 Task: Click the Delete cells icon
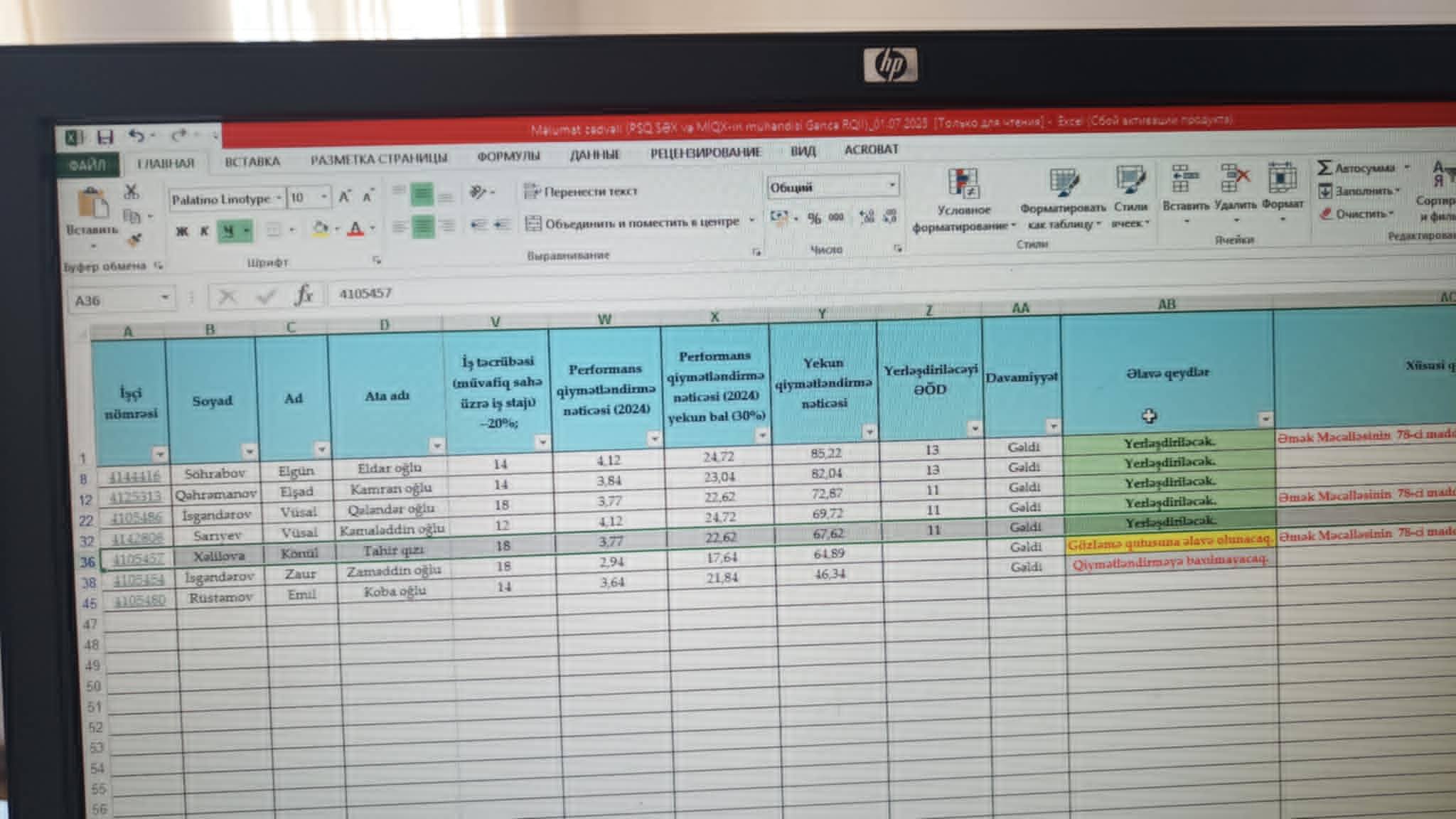pyautogui.click(x=1236, y=179)
